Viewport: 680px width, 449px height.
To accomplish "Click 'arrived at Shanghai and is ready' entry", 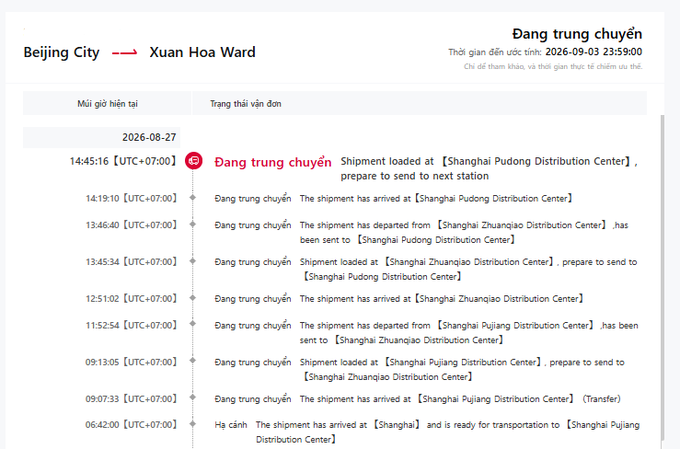I will (448, 432).
